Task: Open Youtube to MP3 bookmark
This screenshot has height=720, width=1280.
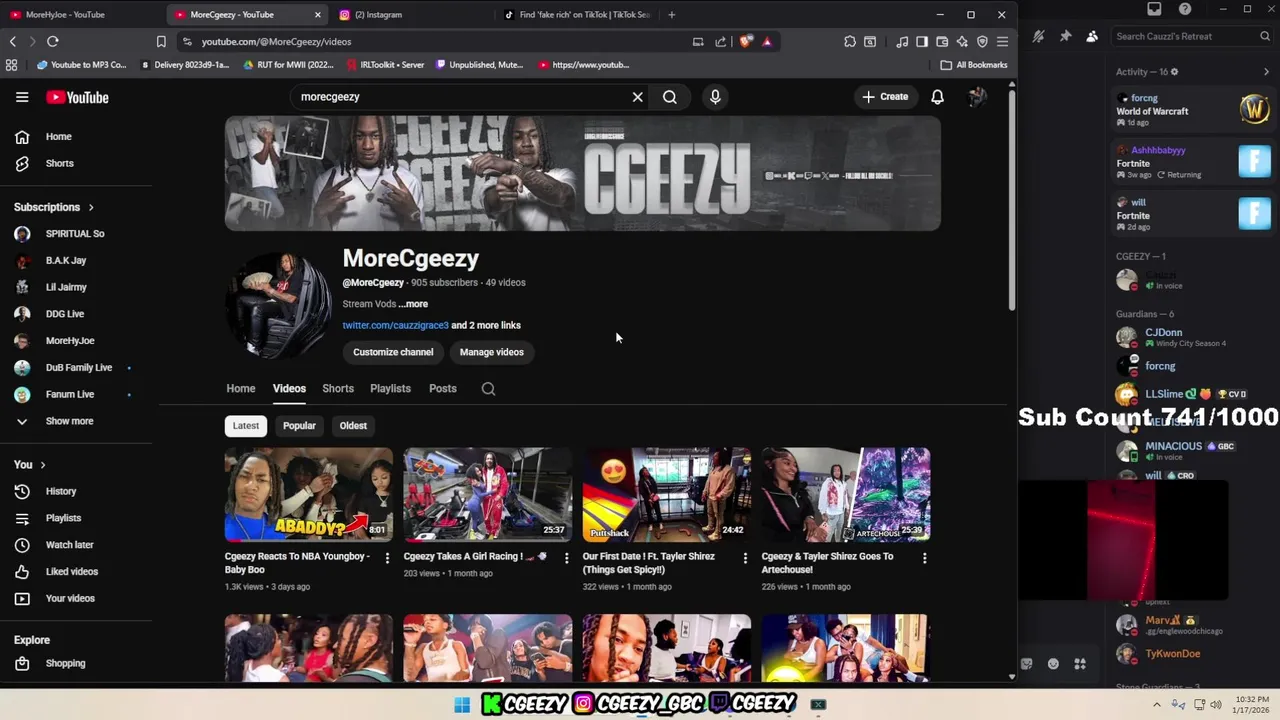Action: (82, 65)
